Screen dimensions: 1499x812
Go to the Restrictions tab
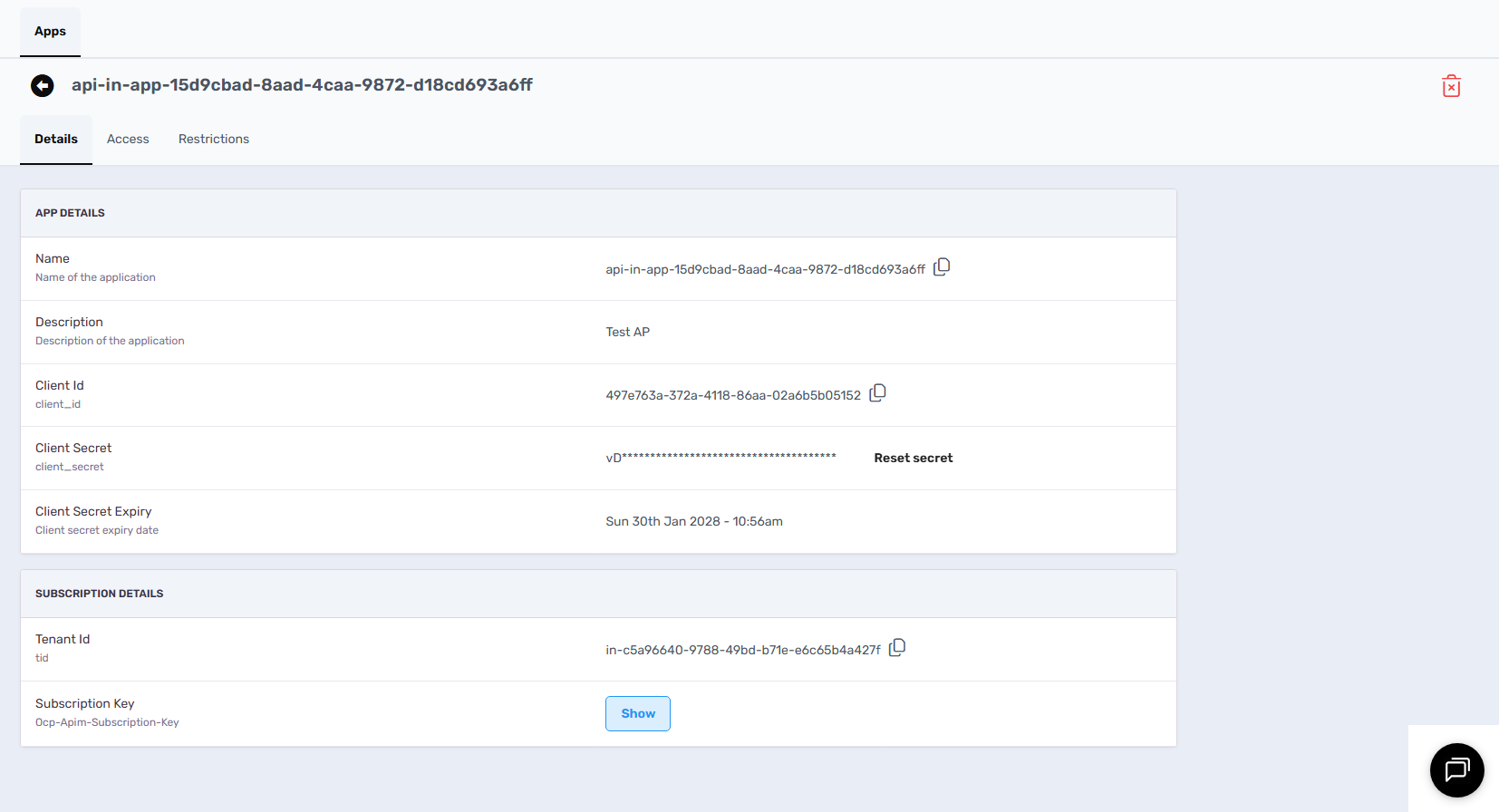[x=214, y=139]
